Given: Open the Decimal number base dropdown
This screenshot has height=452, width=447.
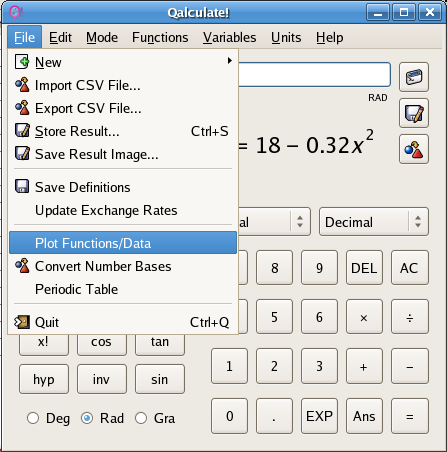Looking at the screenshot, I should click(x=374, y=222).
